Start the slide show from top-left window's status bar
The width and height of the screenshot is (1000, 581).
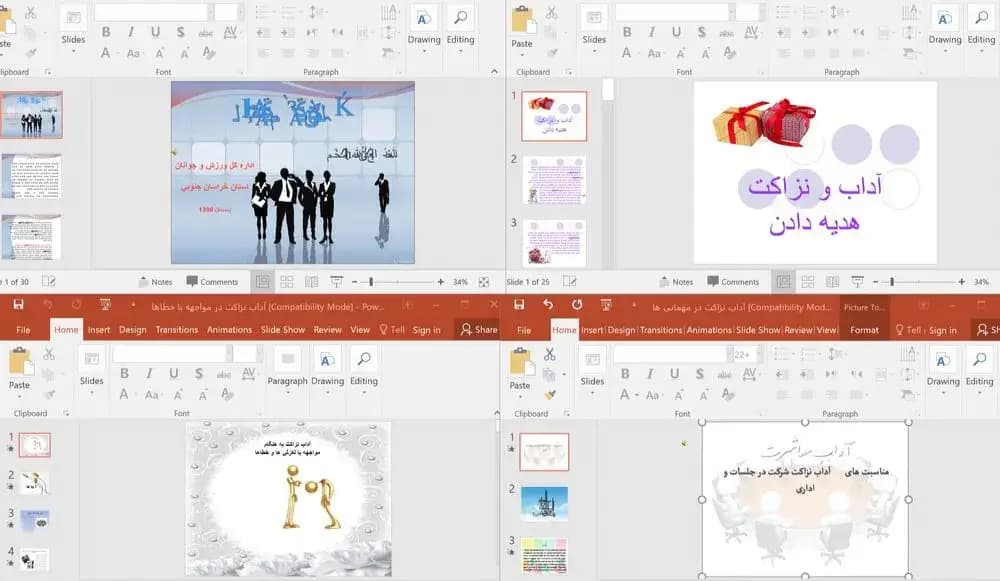point(336,281)
